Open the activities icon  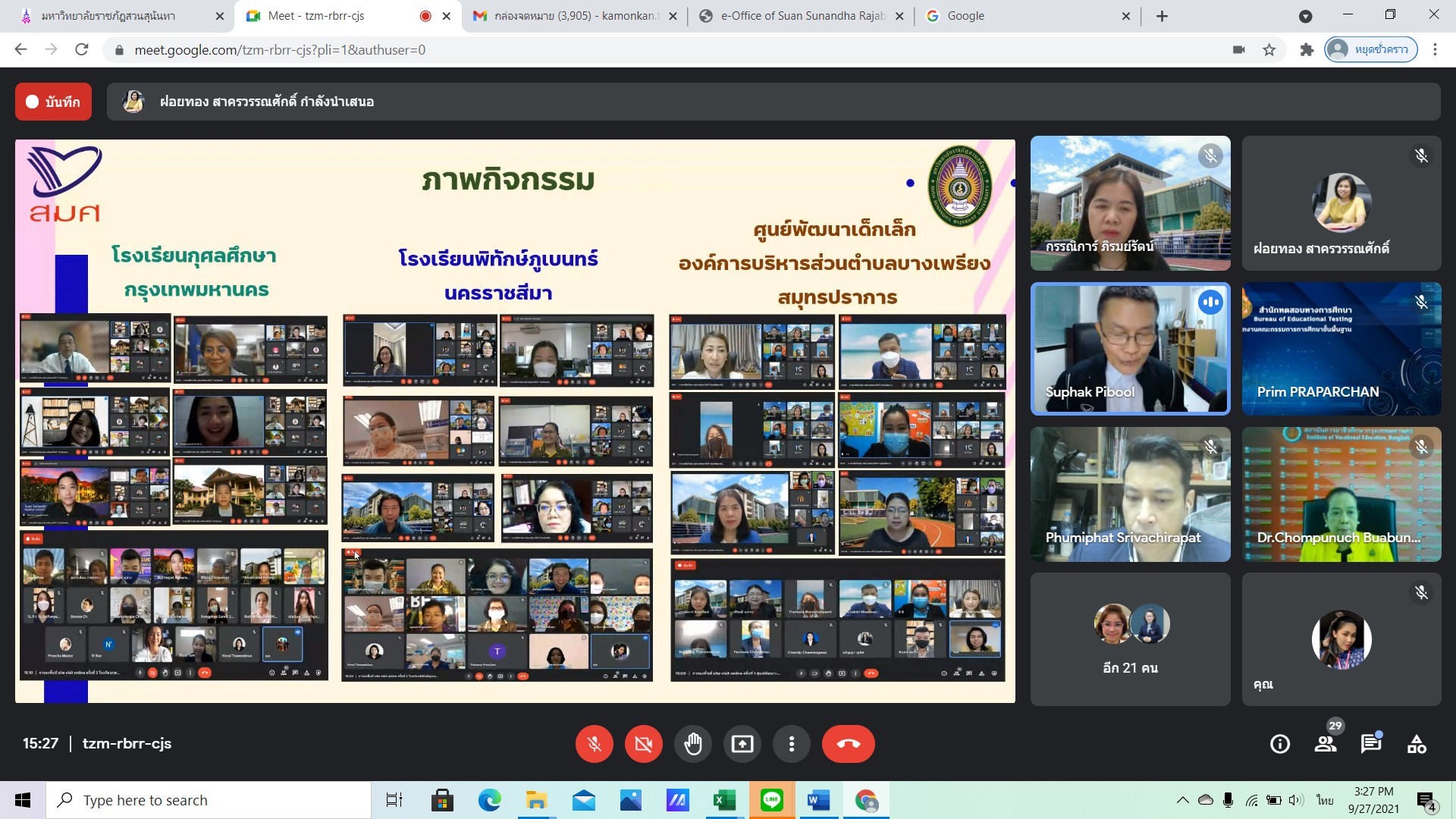click(1417, 744)
